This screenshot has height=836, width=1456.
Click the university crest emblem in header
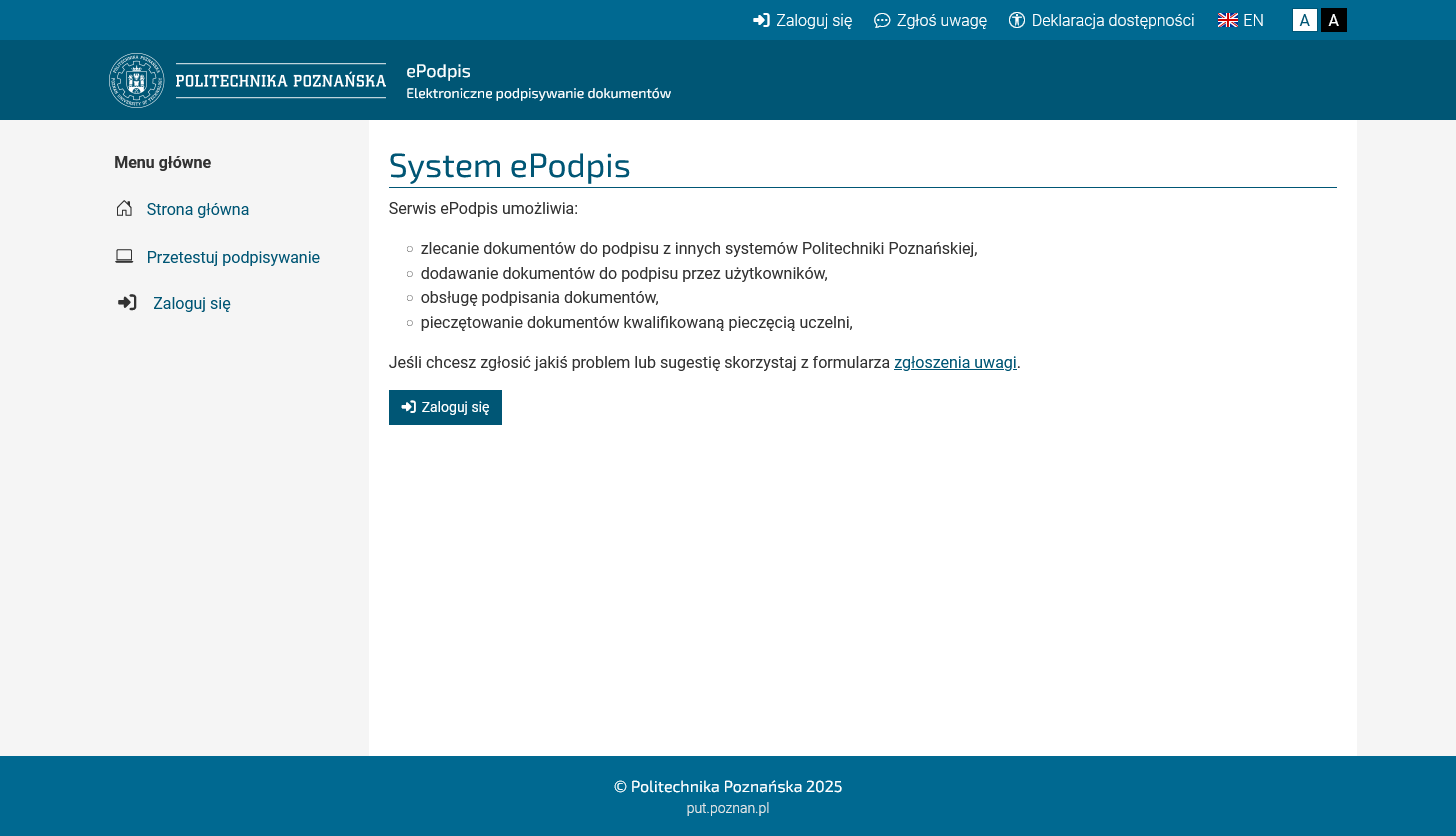pyautogui.click(x=136, y=81)
